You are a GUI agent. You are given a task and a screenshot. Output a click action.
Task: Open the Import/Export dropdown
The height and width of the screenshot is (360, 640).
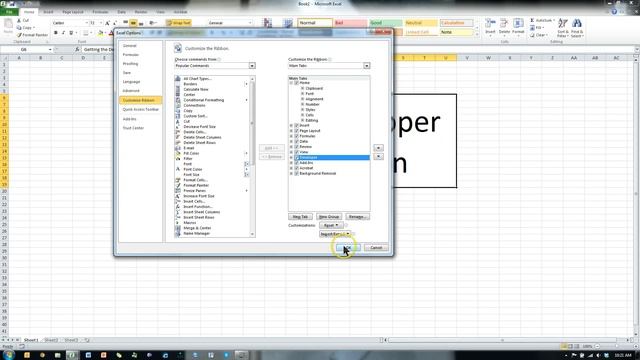point(335,234)
